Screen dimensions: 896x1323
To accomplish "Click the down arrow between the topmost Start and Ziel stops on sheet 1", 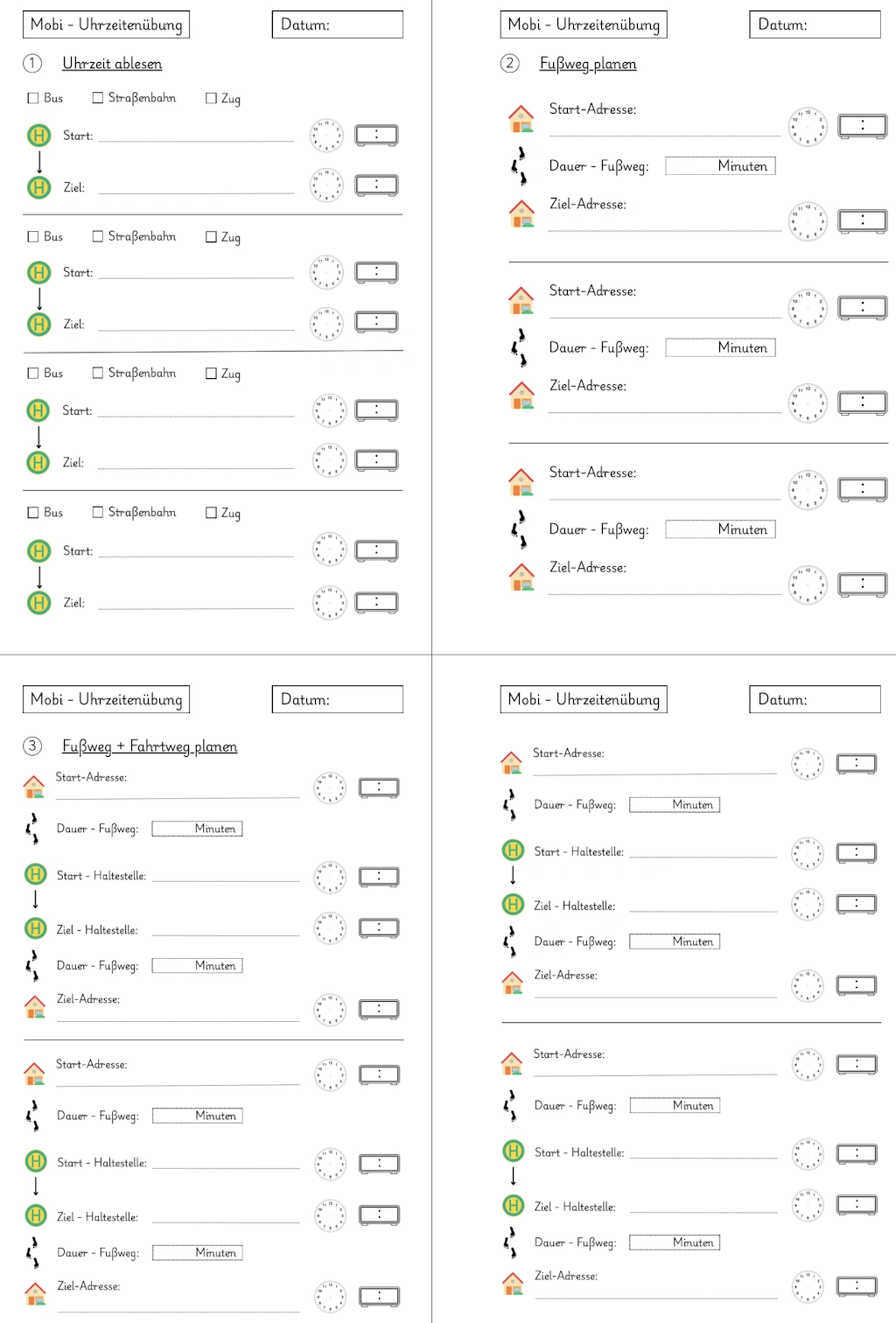I will coord(39,161).
